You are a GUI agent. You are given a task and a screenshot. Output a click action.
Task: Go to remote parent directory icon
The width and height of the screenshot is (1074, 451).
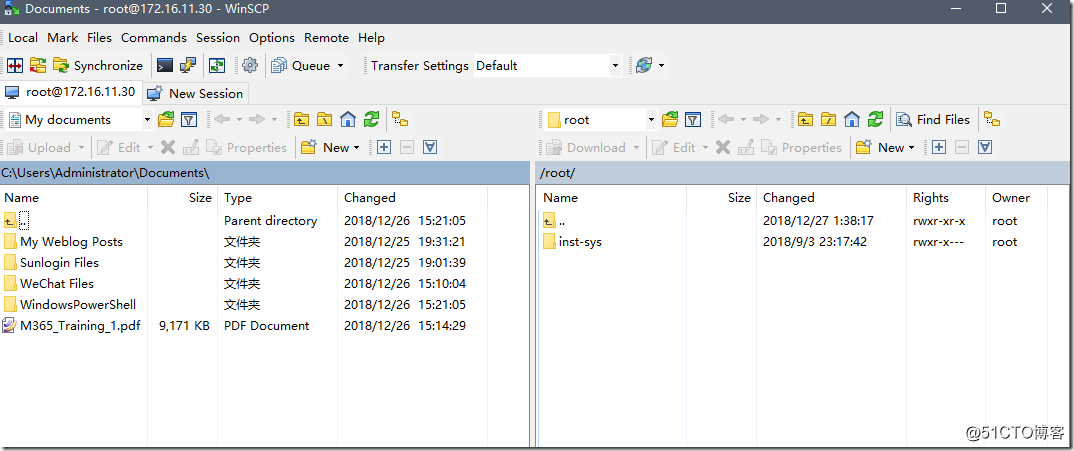(806, 120)
